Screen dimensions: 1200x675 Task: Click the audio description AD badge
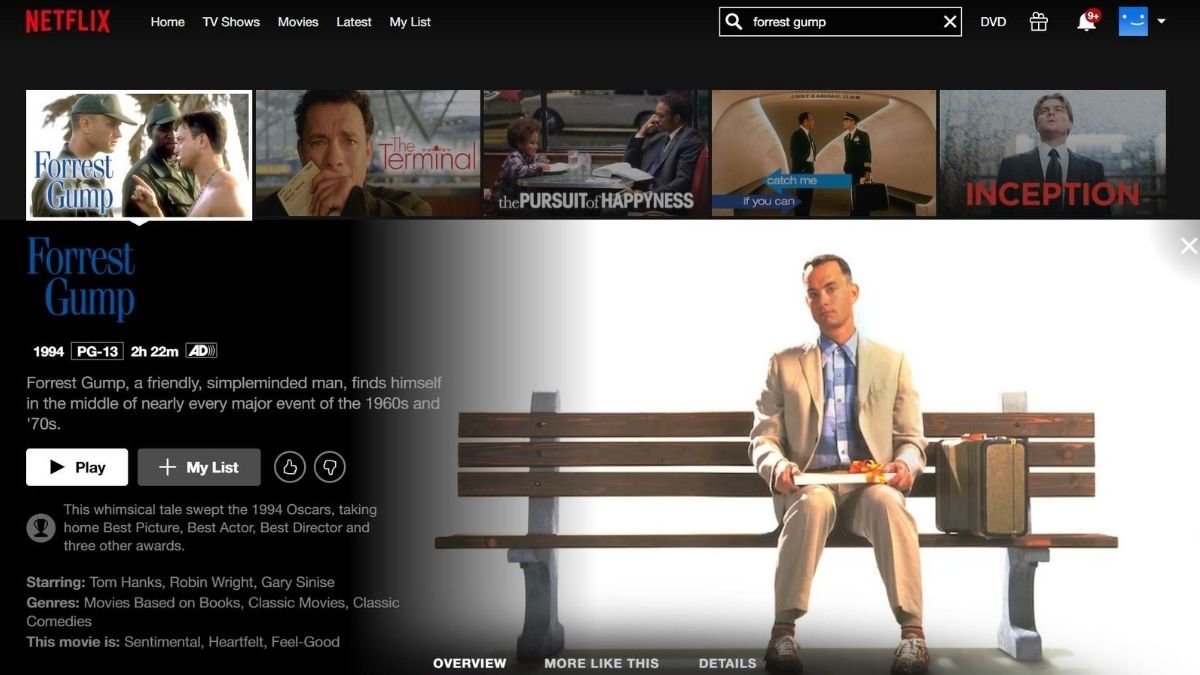(201, 351)
